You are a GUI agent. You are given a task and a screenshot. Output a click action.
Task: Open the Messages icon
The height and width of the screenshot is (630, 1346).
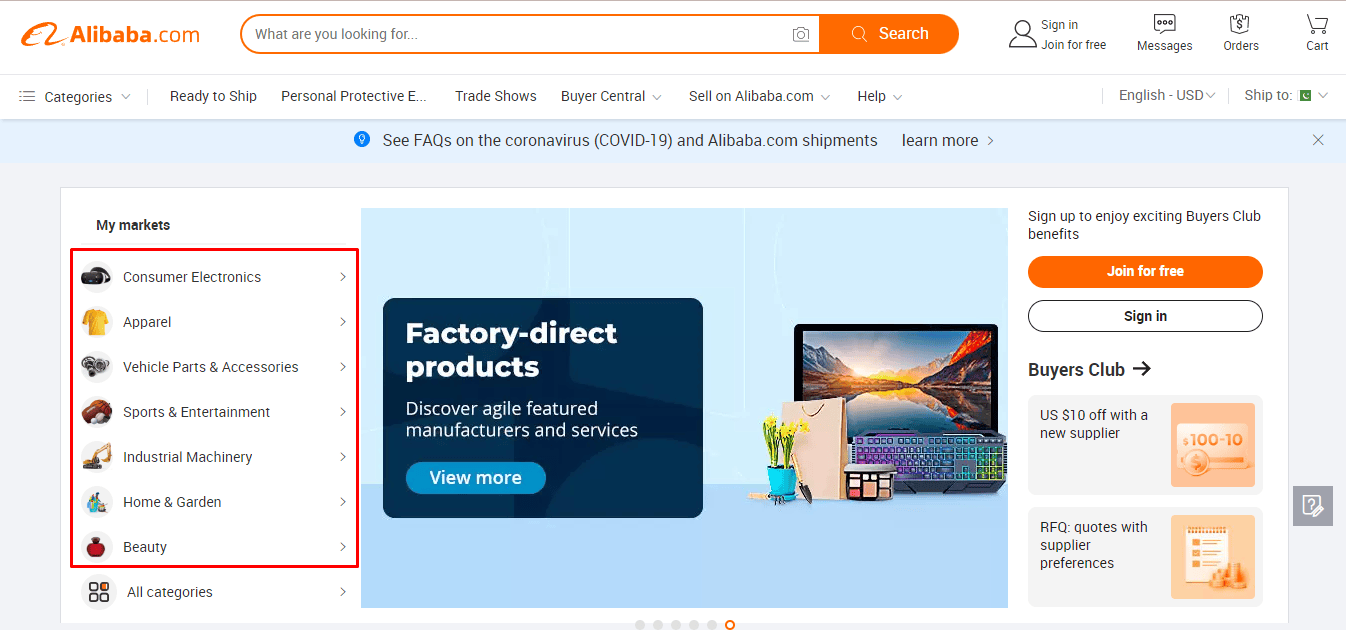(x=1164, y=23)
